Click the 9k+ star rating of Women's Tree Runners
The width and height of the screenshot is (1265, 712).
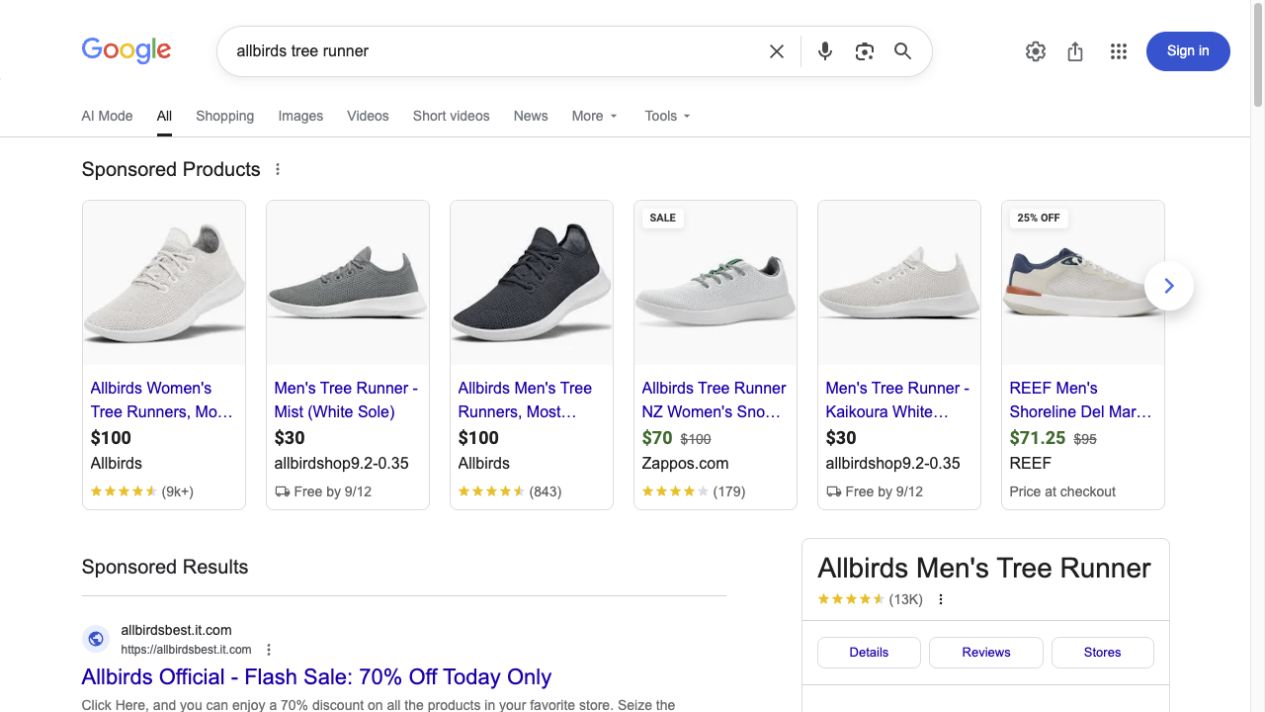(142, 491)
